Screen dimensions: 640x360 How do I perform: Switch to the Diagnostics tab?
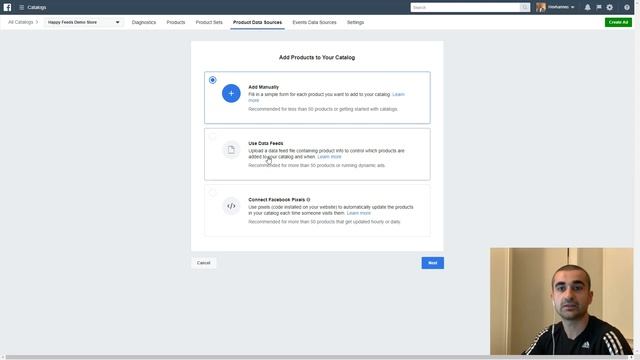pos(144,22)
